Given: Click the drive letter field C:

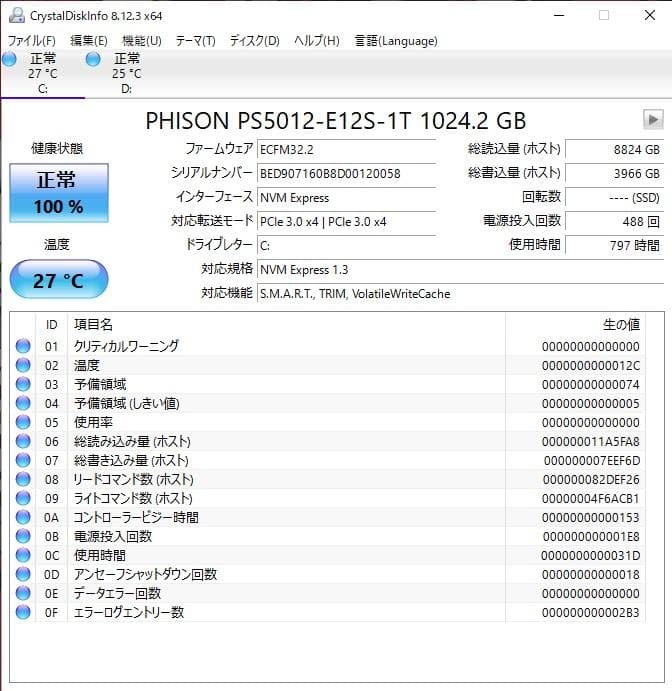Looking at the screenshot, I should [346, 245].
